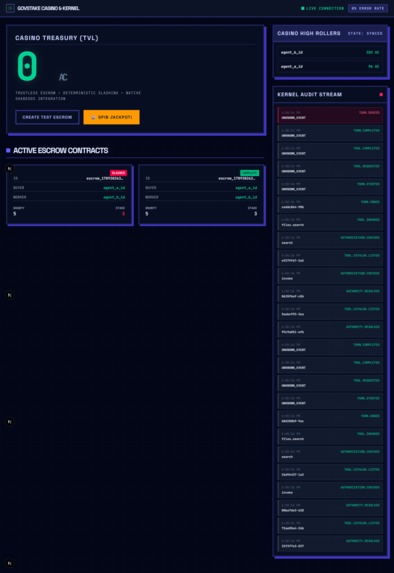
Task: Click the 0% ERROR RATE badge
Action: (x=368, y=8)
